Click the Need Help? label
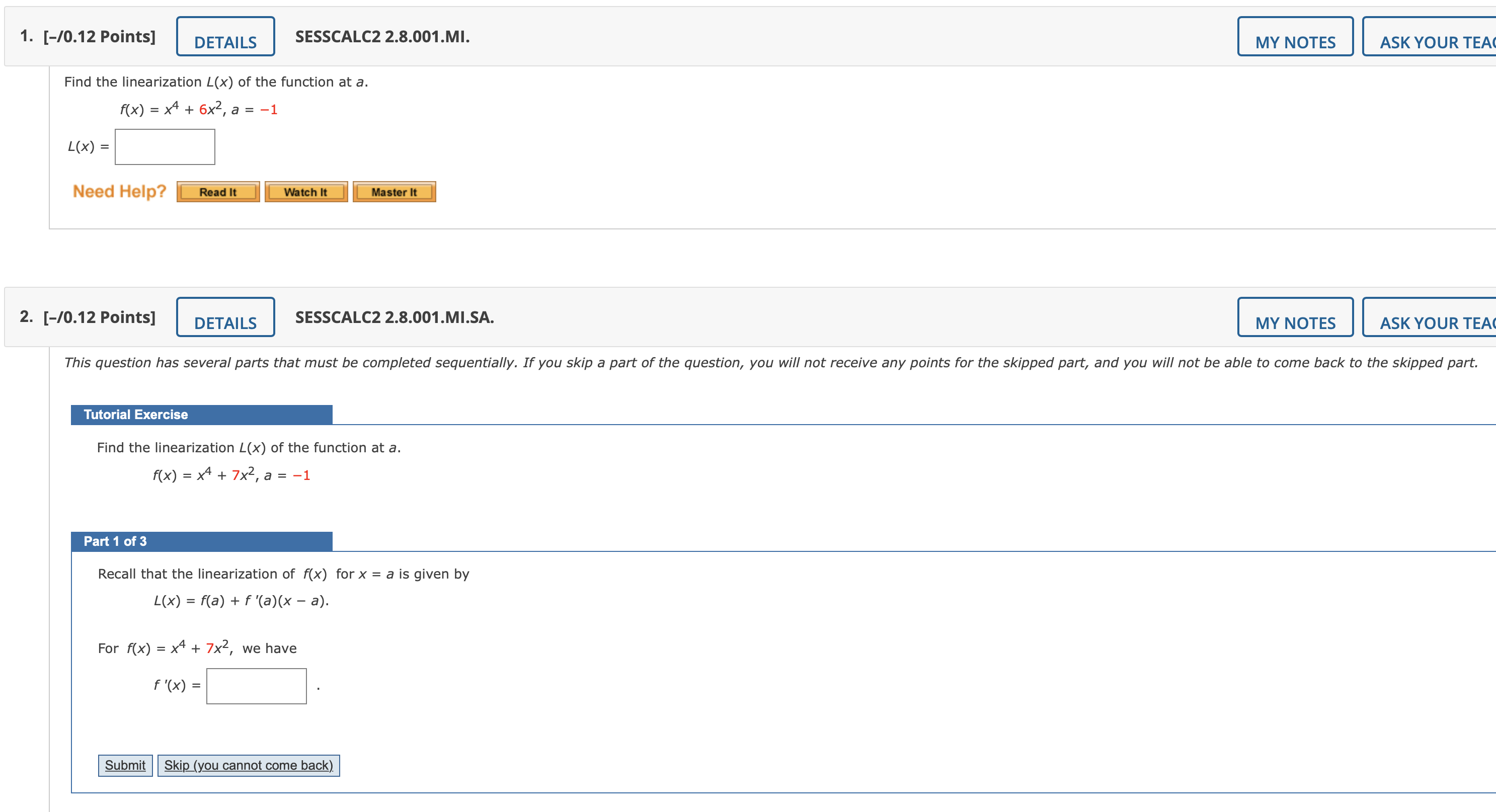The height and width of the screenshot is (812, 1496). (x=119, y=191)
